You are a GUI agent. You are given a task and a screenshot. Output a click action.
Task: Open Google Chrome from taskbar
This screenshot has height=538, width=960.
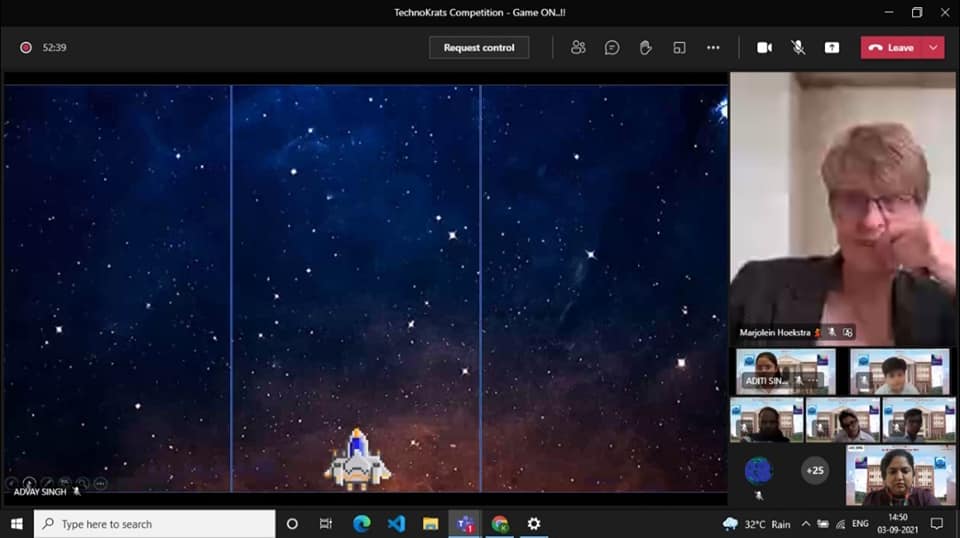tap(500, 524)
